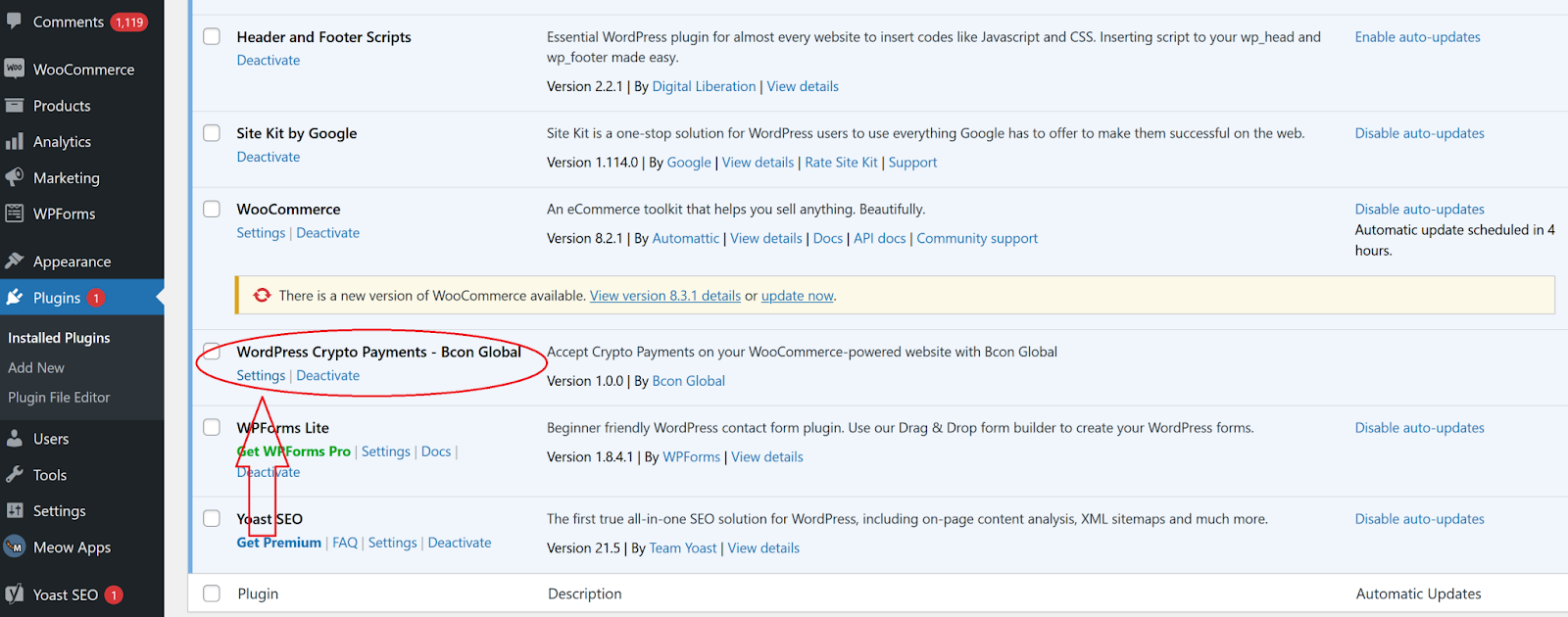Click the Yoast SEO sidebar icon
Viewport: 1568px width, 617px height.
[14, 594]
